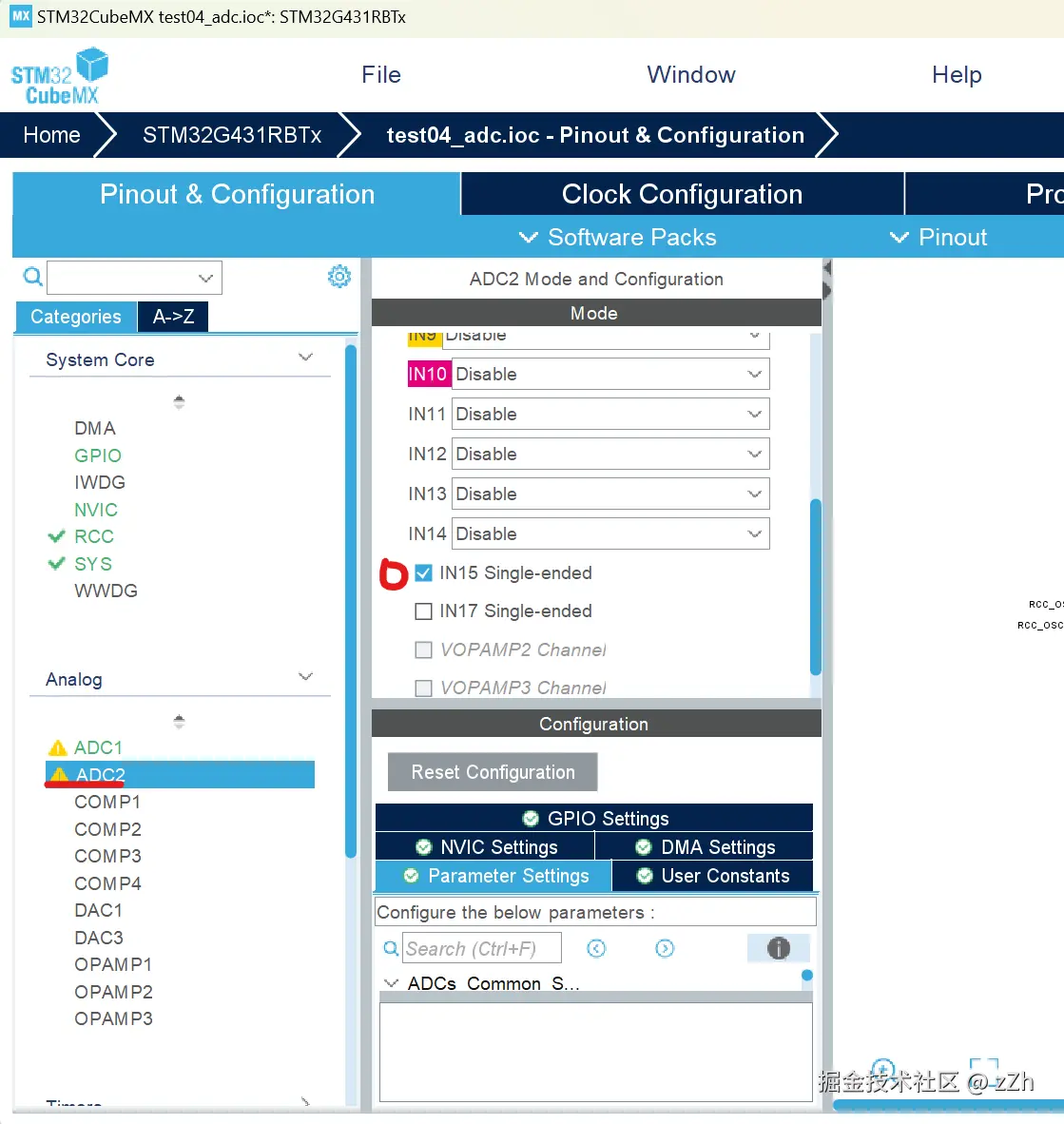Click the Mode panel vertical scrollbar

815,585
